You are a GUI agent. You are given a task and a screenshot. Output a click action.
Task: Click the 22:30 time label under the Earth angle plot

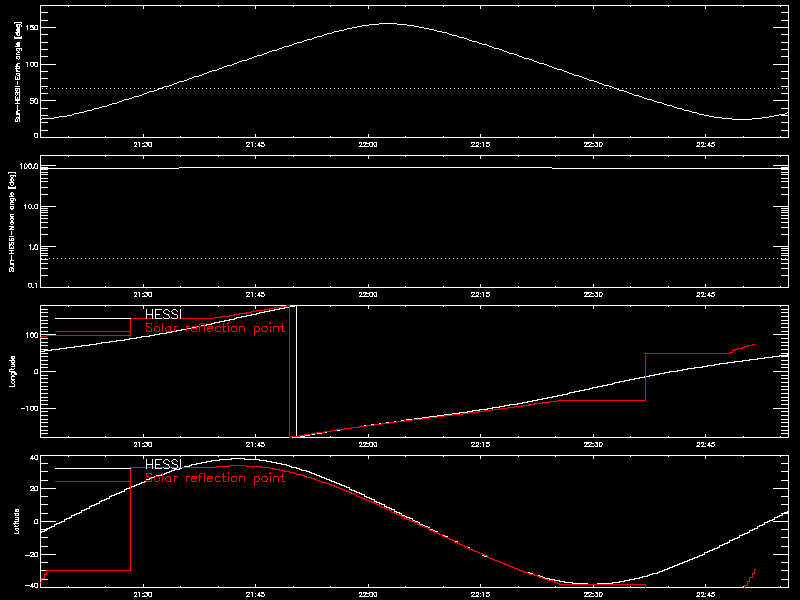pos(593,145)
